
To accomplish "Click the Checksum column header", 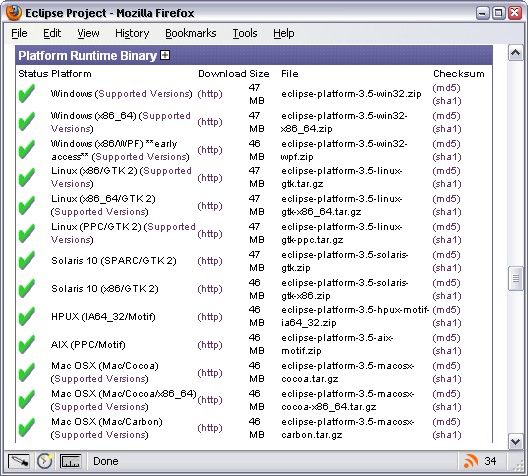I will point(459,74).
